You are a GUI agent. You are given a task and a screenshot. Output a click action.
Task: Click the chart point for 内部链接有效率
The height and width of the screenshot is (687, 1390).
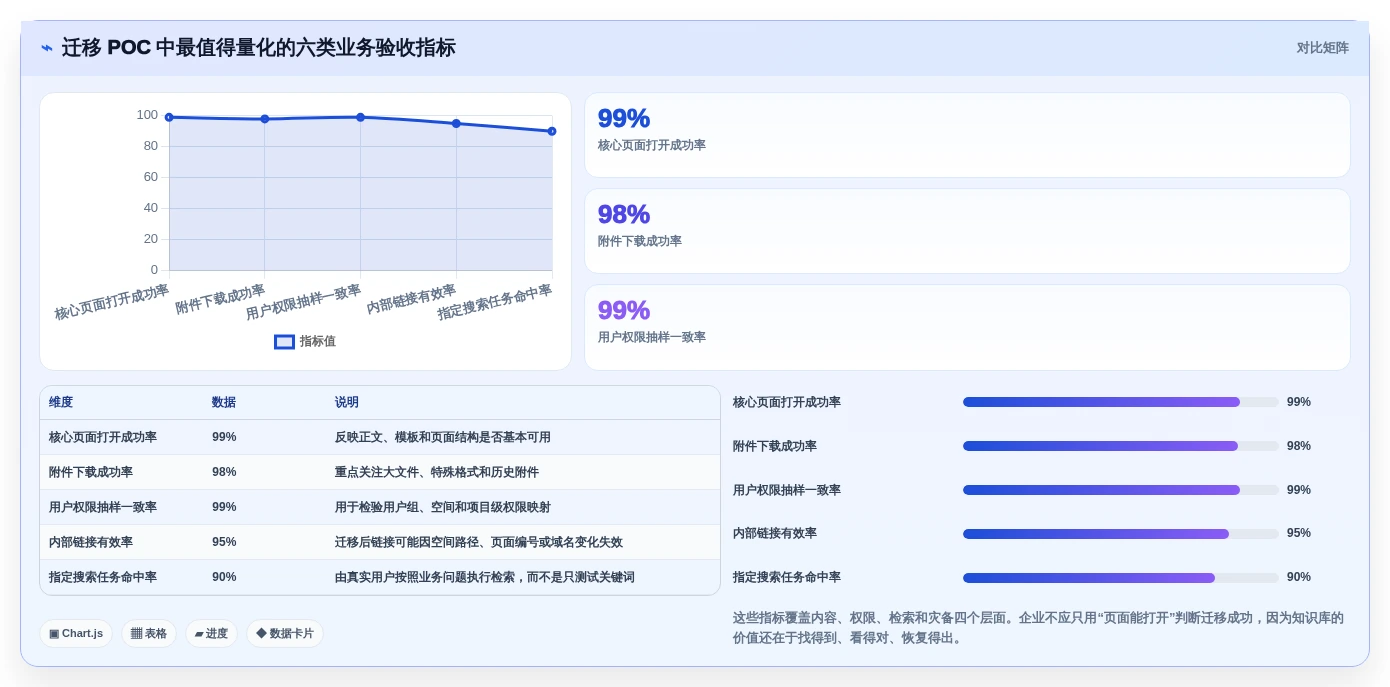point(456,123)
